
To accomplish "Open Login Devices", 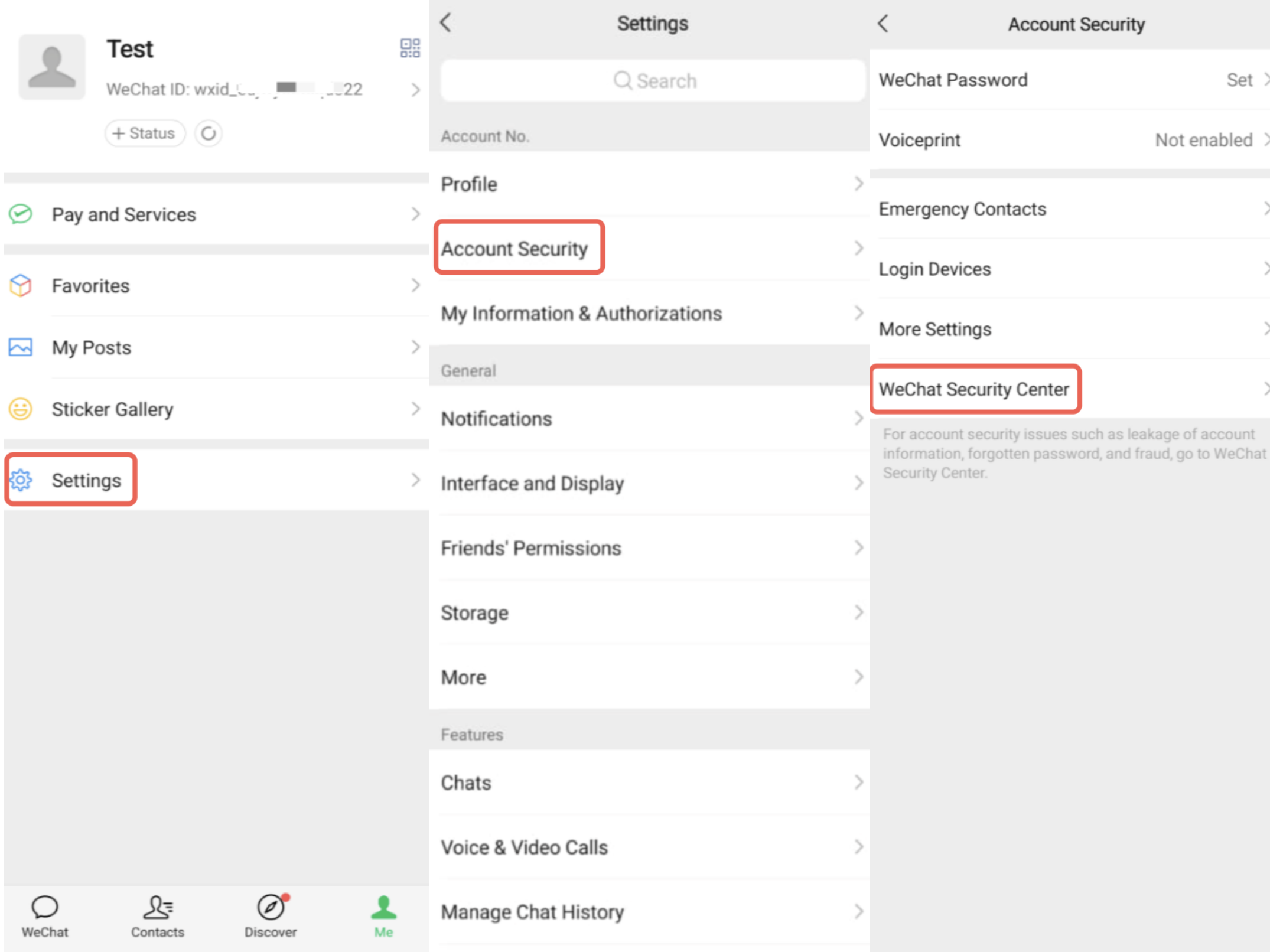I will point(1070,269).
